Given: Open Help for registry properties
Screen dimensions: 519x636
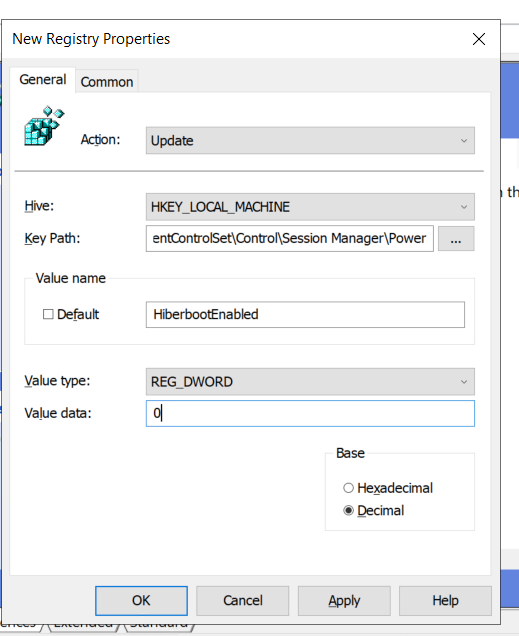Looking at the screenshot, I should pos(445,601).
